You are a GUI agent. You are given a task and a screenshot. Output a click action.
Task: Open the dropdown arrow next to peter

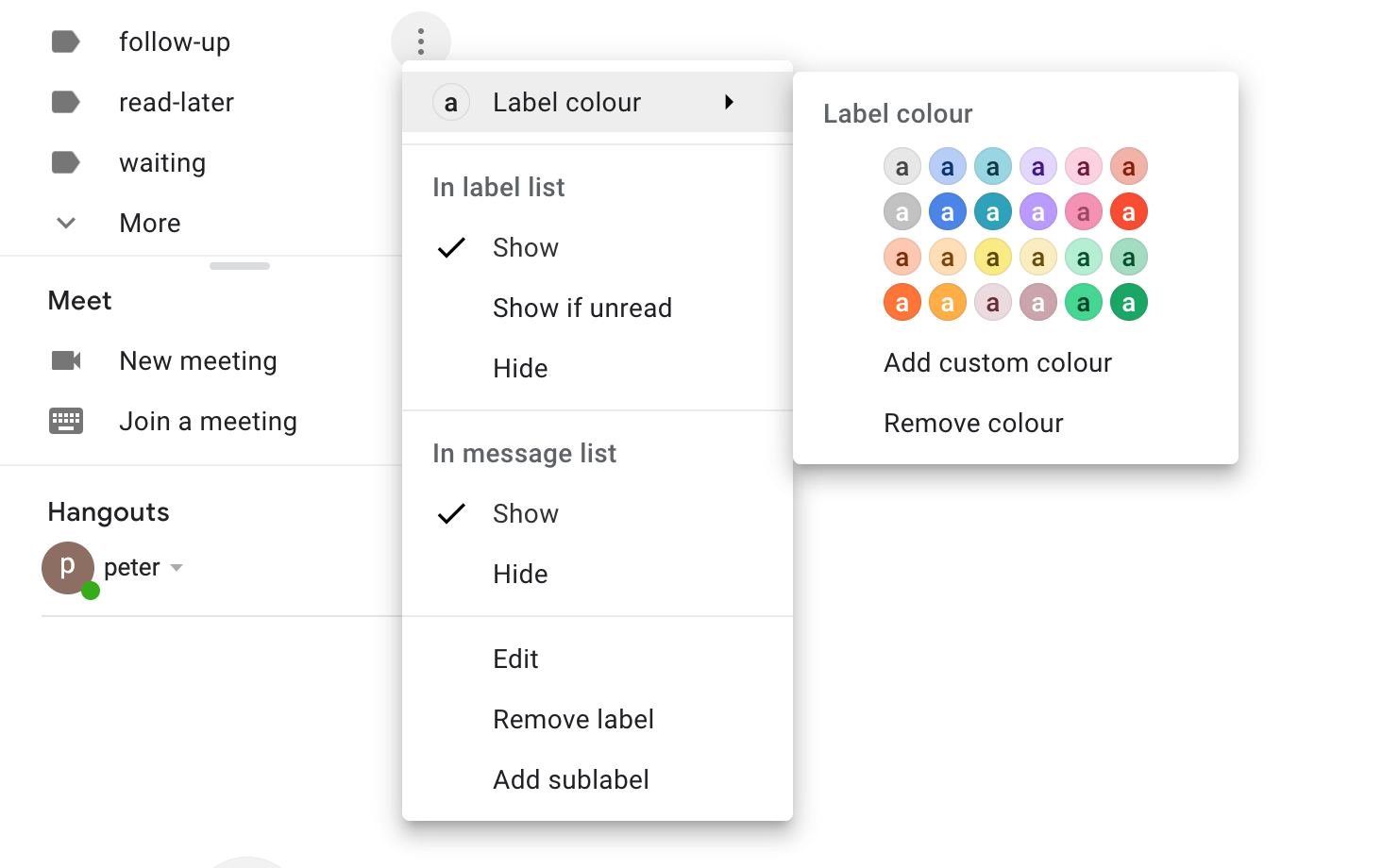[x=177, y=568]
